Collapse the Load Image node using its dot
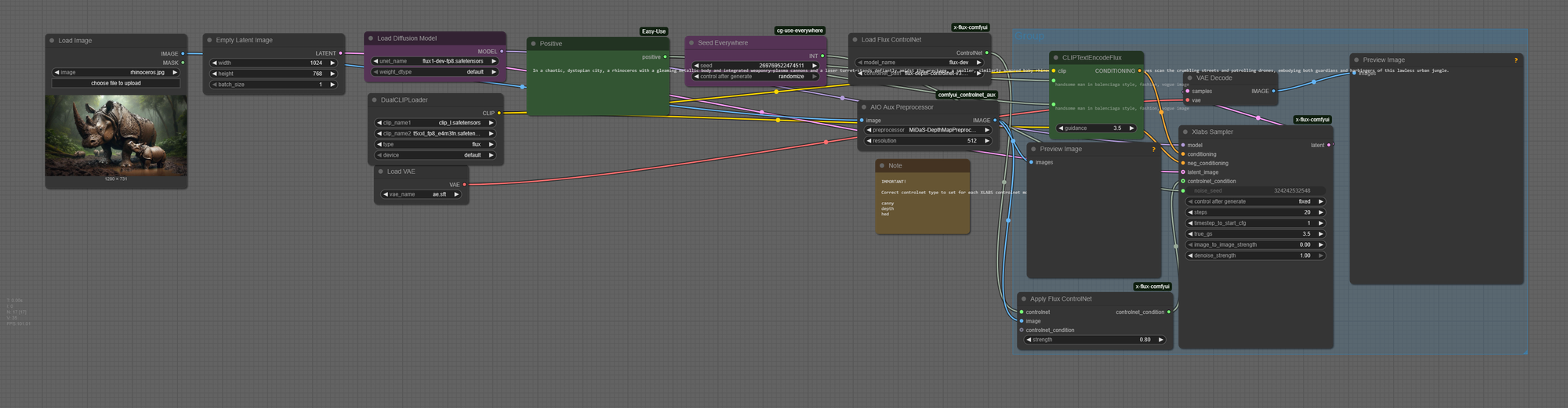Screen dimensions: 1568x408 (52, 41)
